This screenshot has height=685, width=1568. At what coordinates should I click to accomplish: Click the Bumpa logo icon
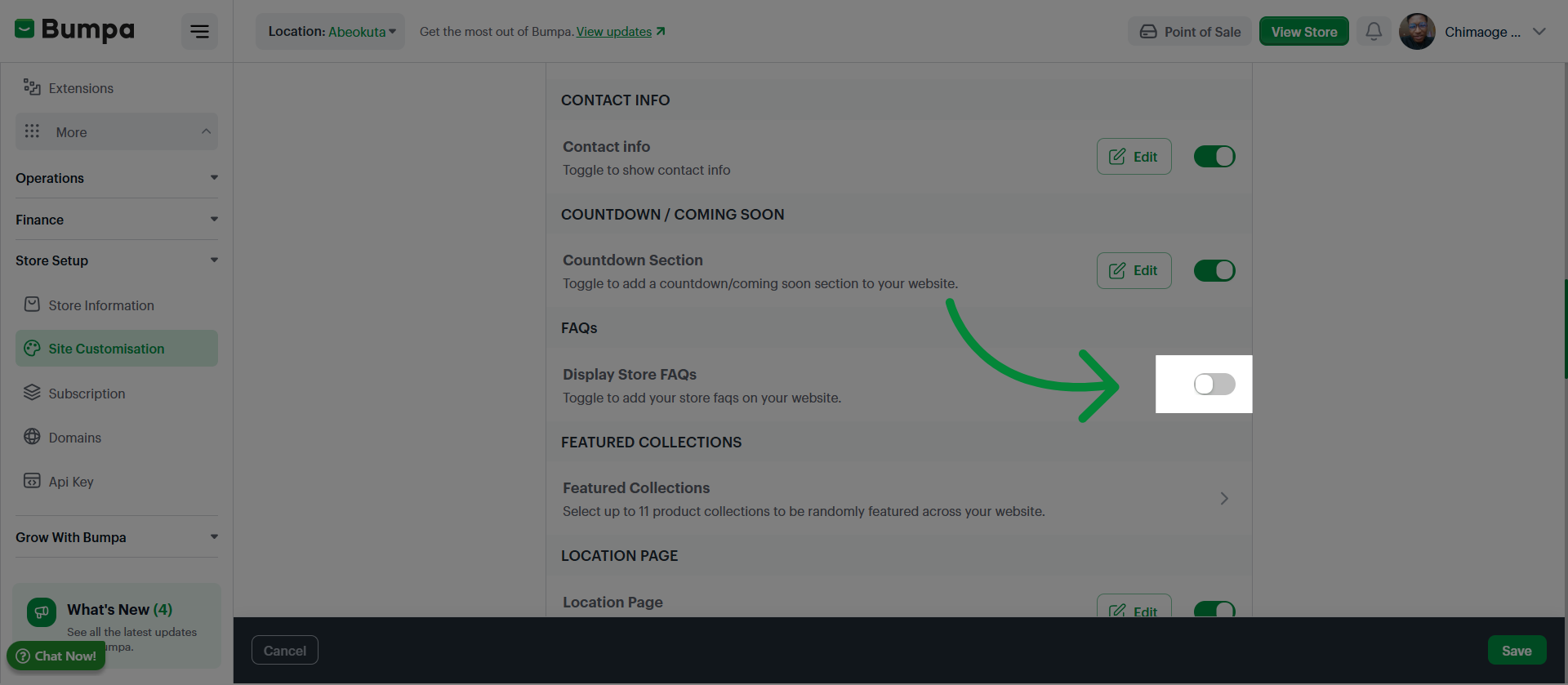pyautogui.click(x=24, y=29)
